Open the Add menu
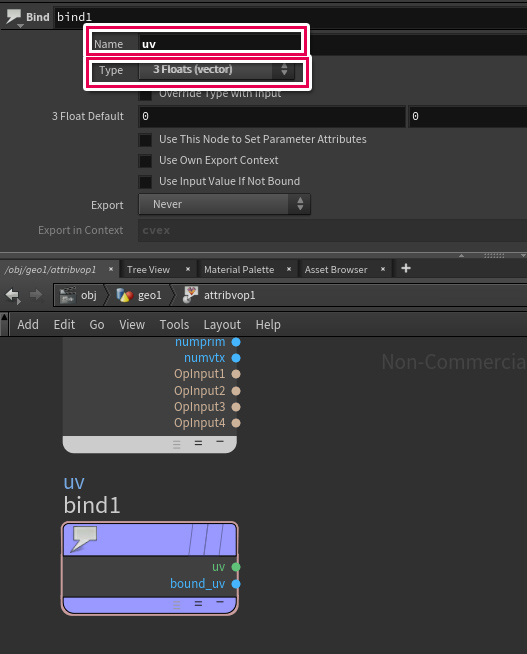 click(28, 324)
